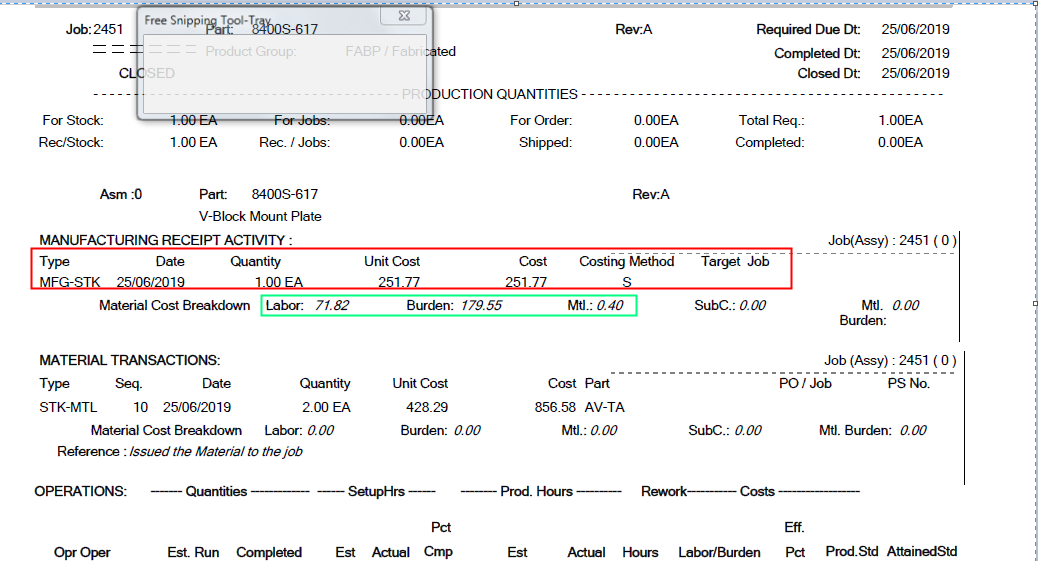Image resolution: width=1038 pixels, height=561 pixels.
Task: Select the Labor value 71.82
Action: pos(332,305)
